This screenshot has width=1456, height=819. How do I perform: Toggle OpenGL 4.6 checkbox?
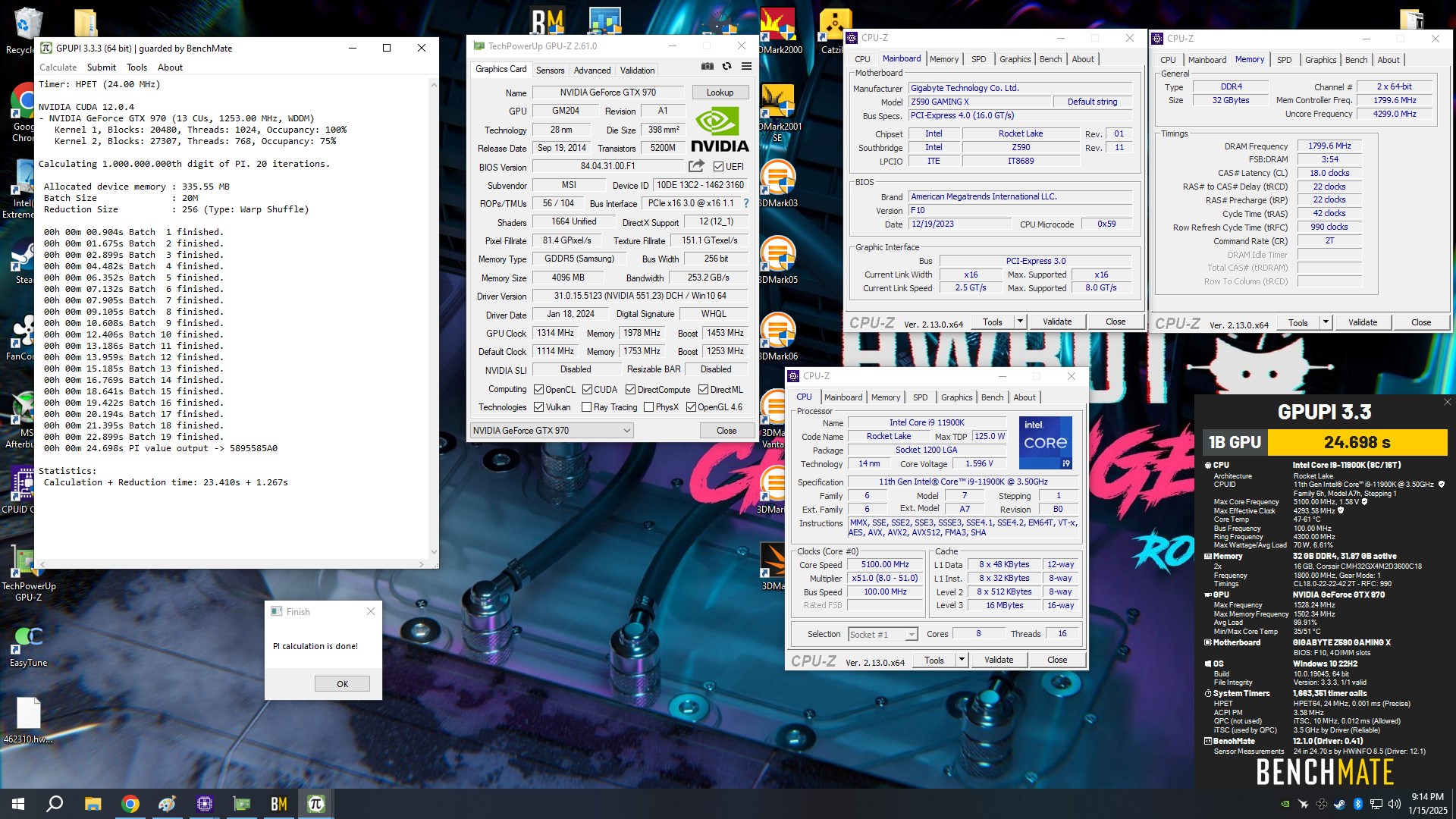pos(691,407)
